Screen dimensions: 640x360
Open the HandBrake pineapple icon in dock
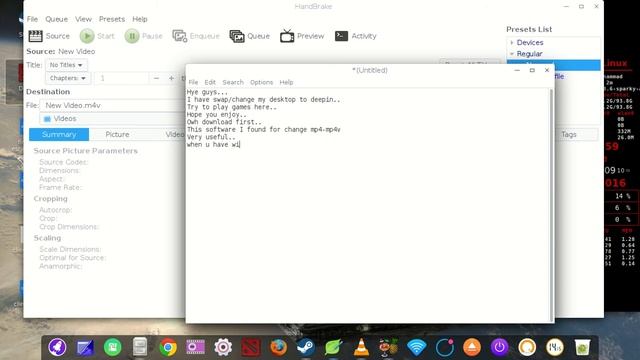389,347
